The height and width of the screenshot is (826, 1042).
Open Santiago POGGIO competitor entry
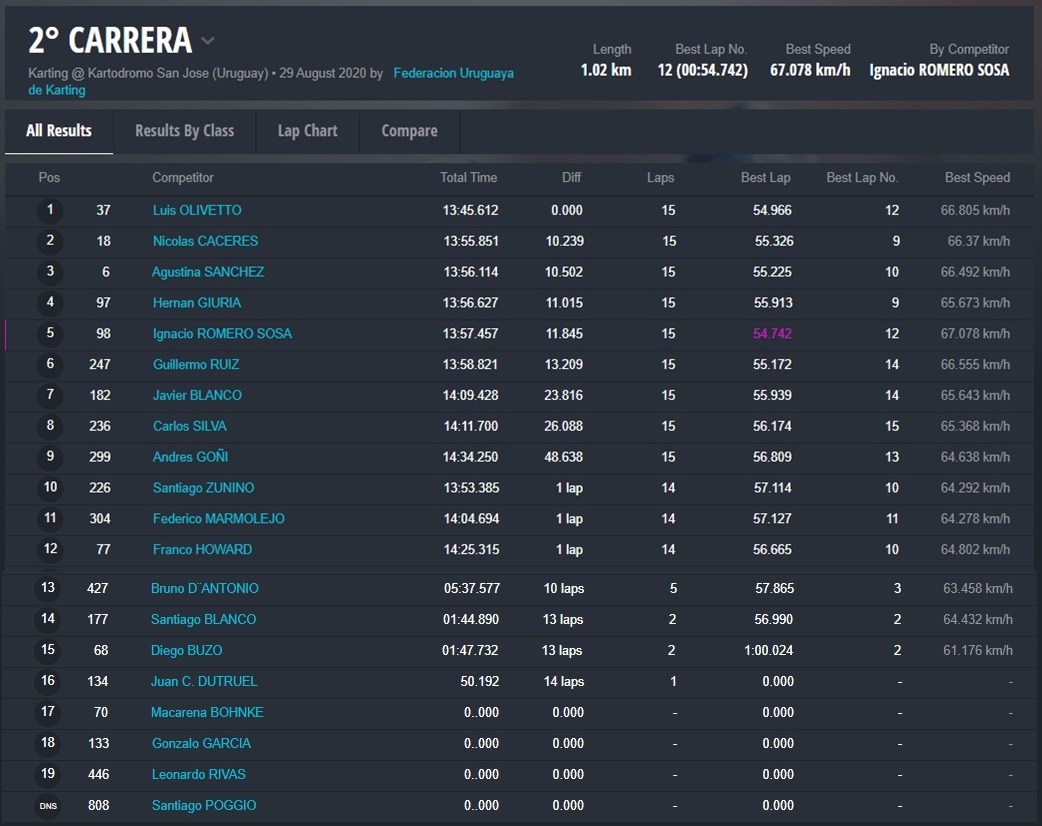point(204,806)
